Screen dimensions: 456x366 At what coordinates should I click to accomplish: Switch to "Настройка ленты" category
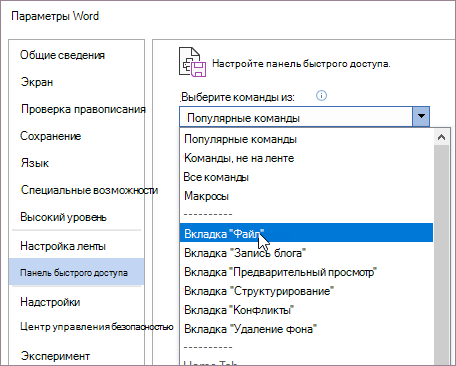[x=63, y=246]
